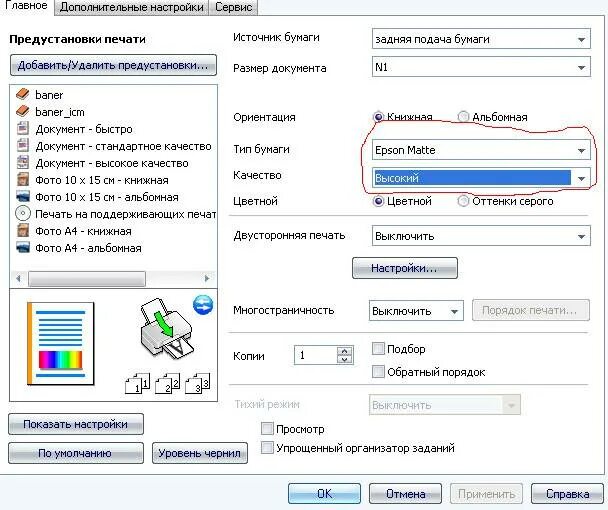Select 'Альбомная' orientation
Screen dimensions: 608x510
coord(463,117)
